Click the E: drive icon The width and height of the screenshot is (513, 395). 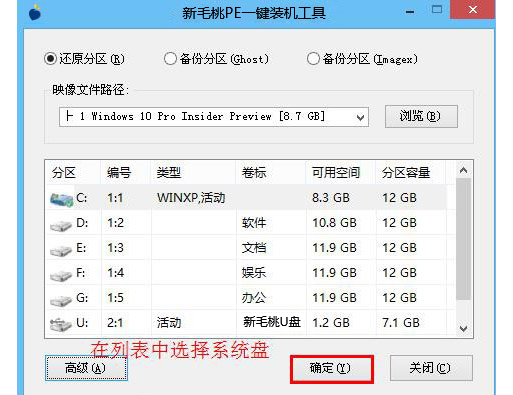[x=61, y=250]
